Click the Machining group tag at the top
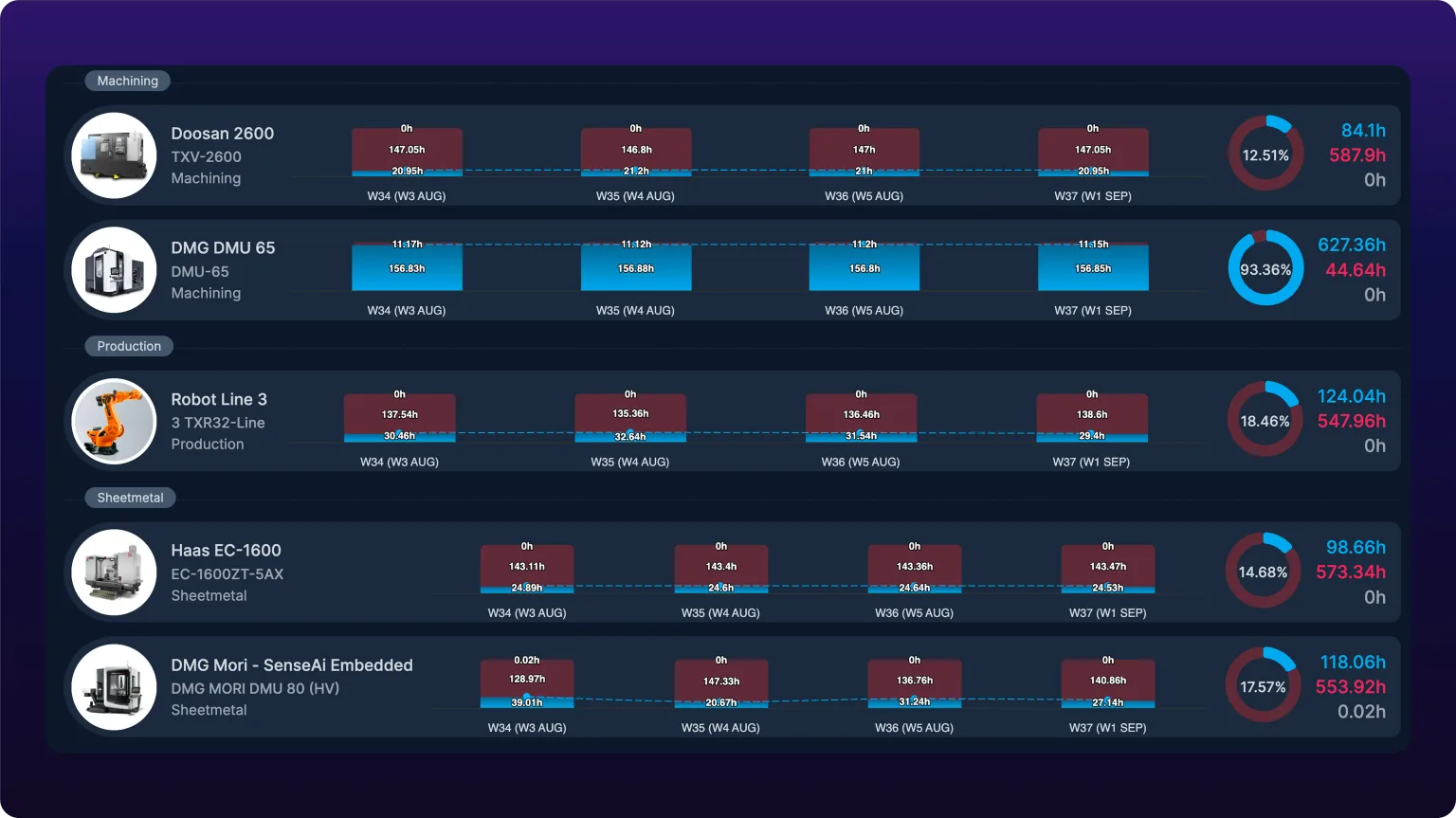 pos(128,81)
